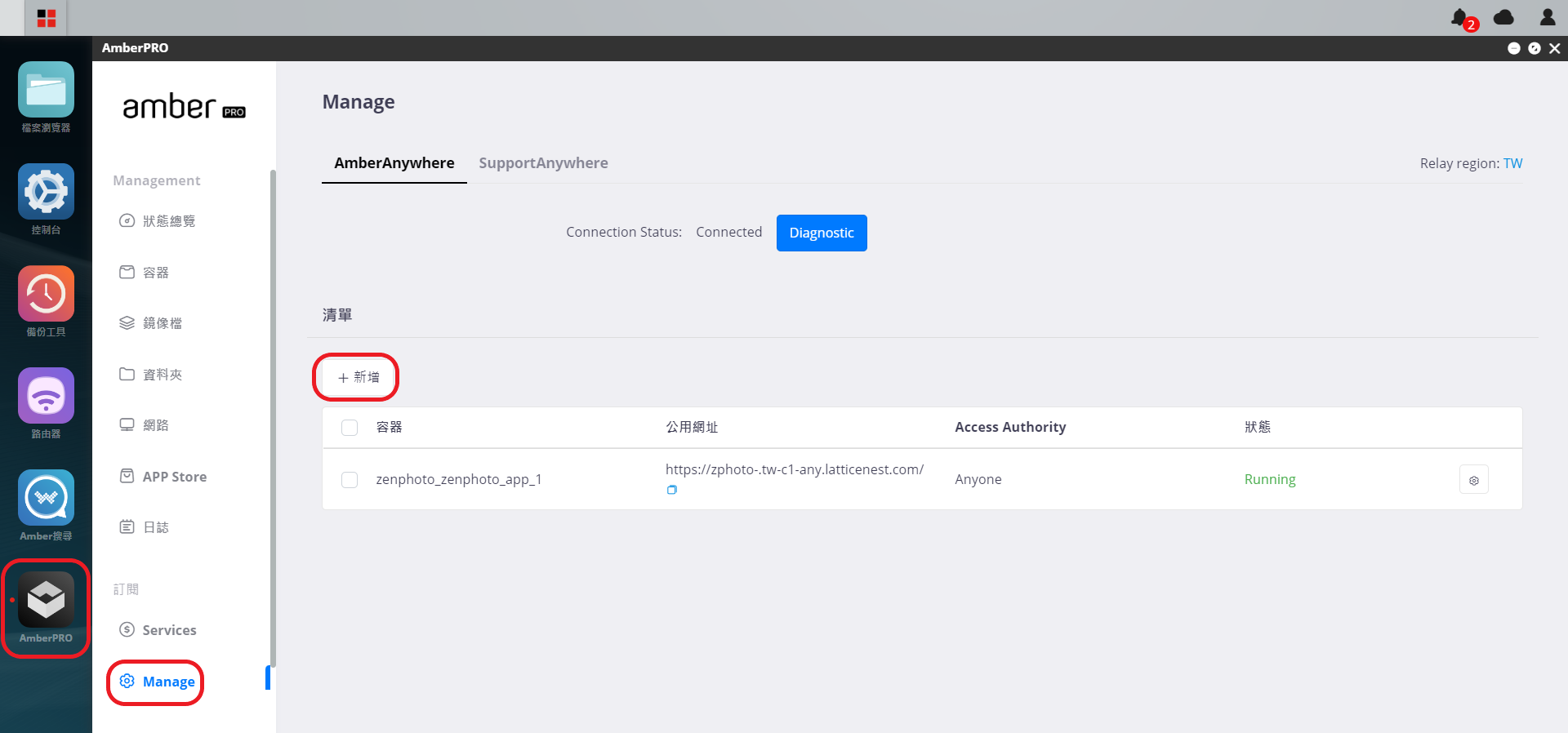
Task: Open the main menu grid icon
Action: click(x=47, y=18)
